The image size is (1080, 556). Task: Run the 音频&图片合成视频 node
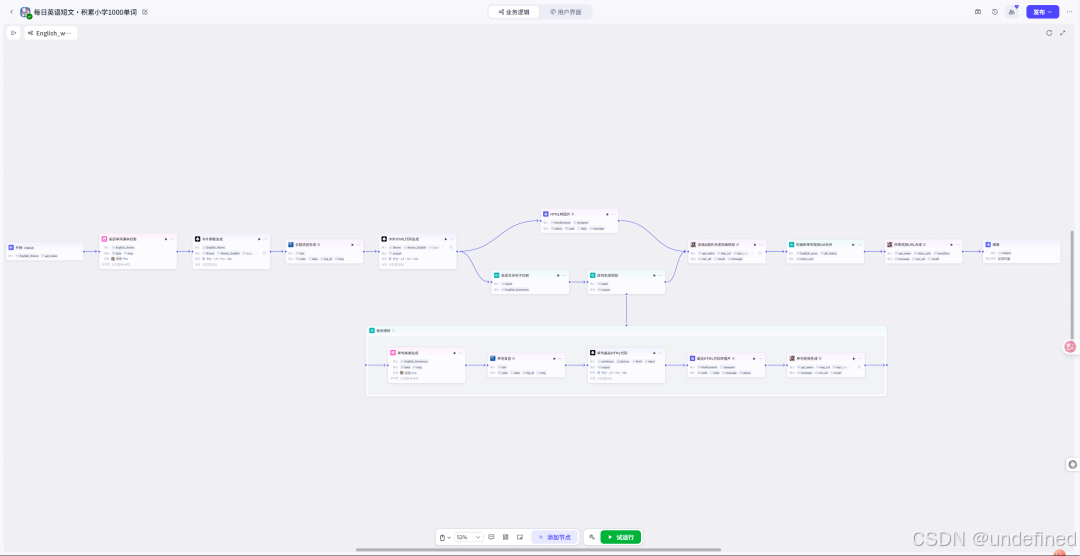pos(754,244)
